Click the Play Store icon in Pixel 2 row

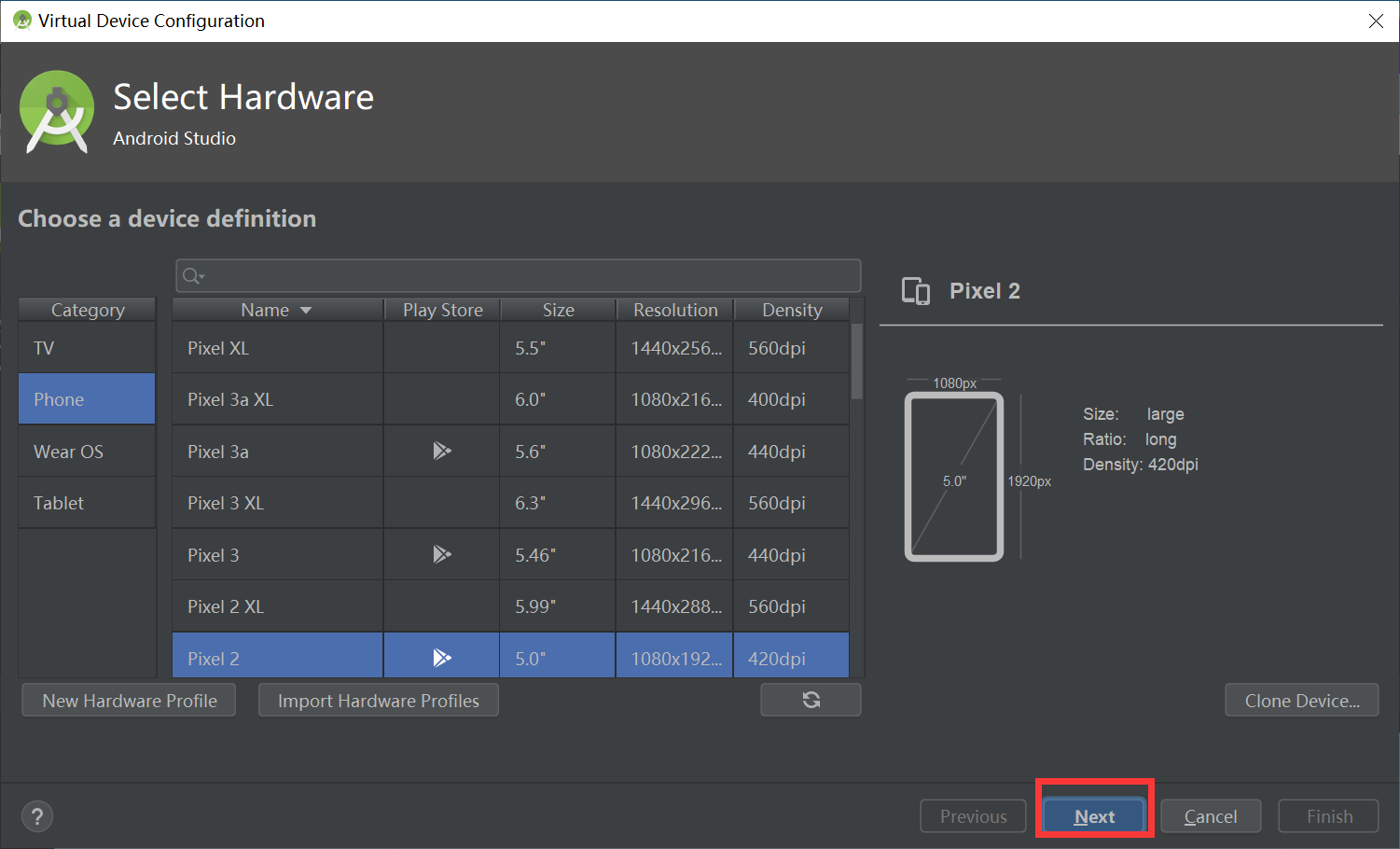coord(442,658)
